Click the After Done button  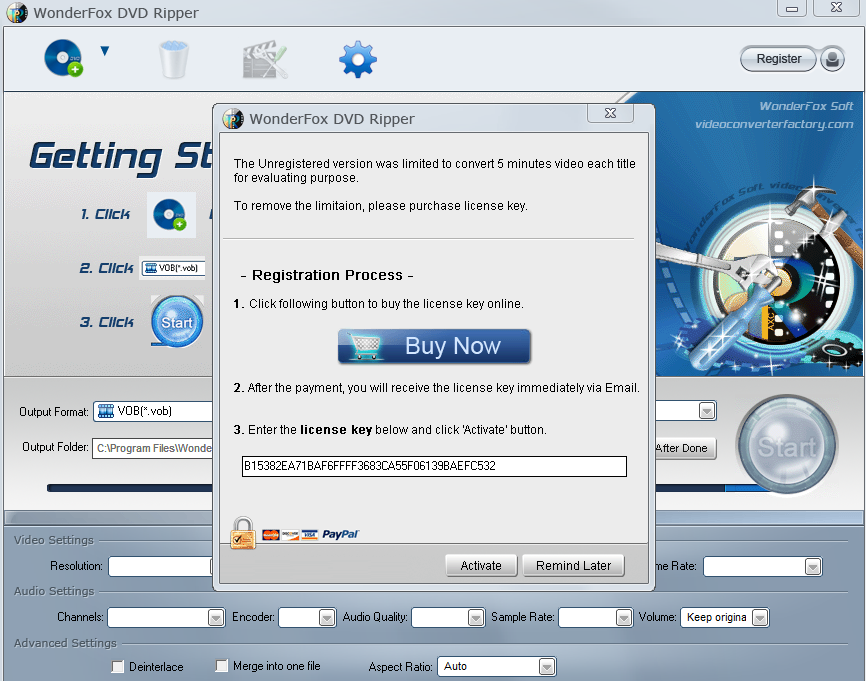click(685, 448)
